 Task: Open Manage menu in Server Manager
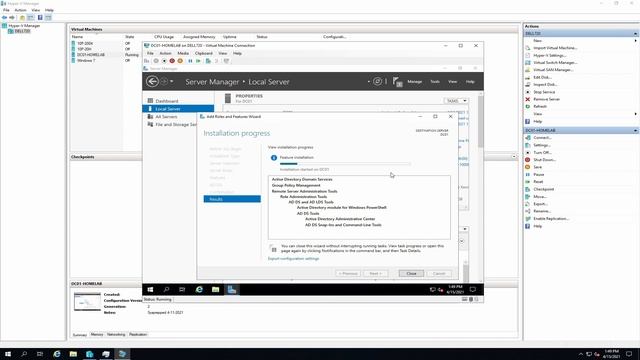click(x=414, y=82)
